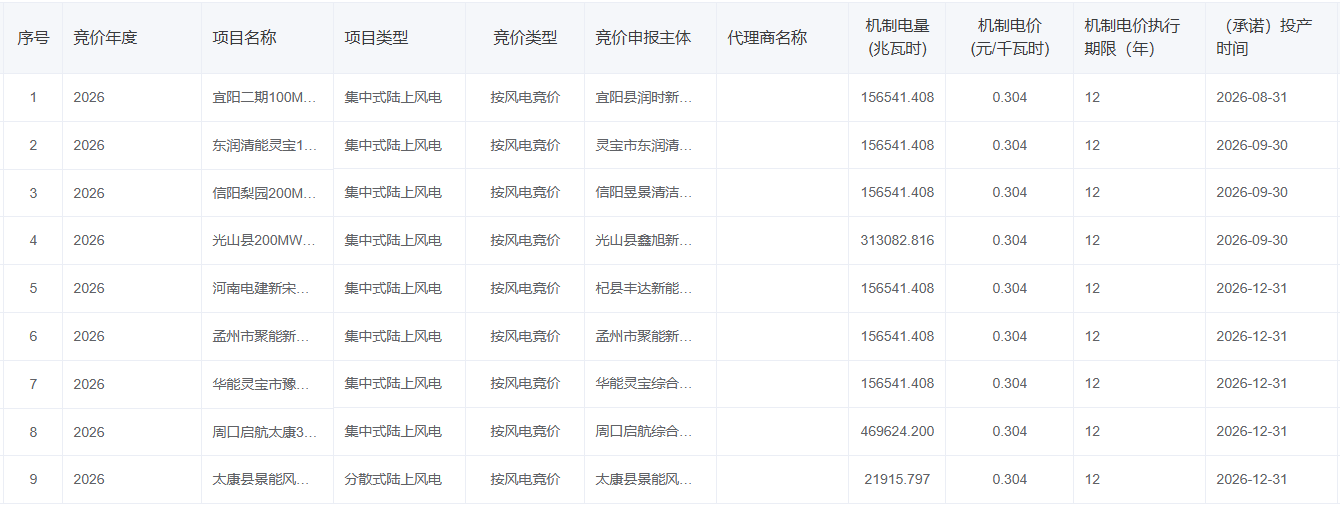This screenshot has height=505, width=1340.
Task: Select the 代理商名称 column header
Action: click(x=767, y=38)
